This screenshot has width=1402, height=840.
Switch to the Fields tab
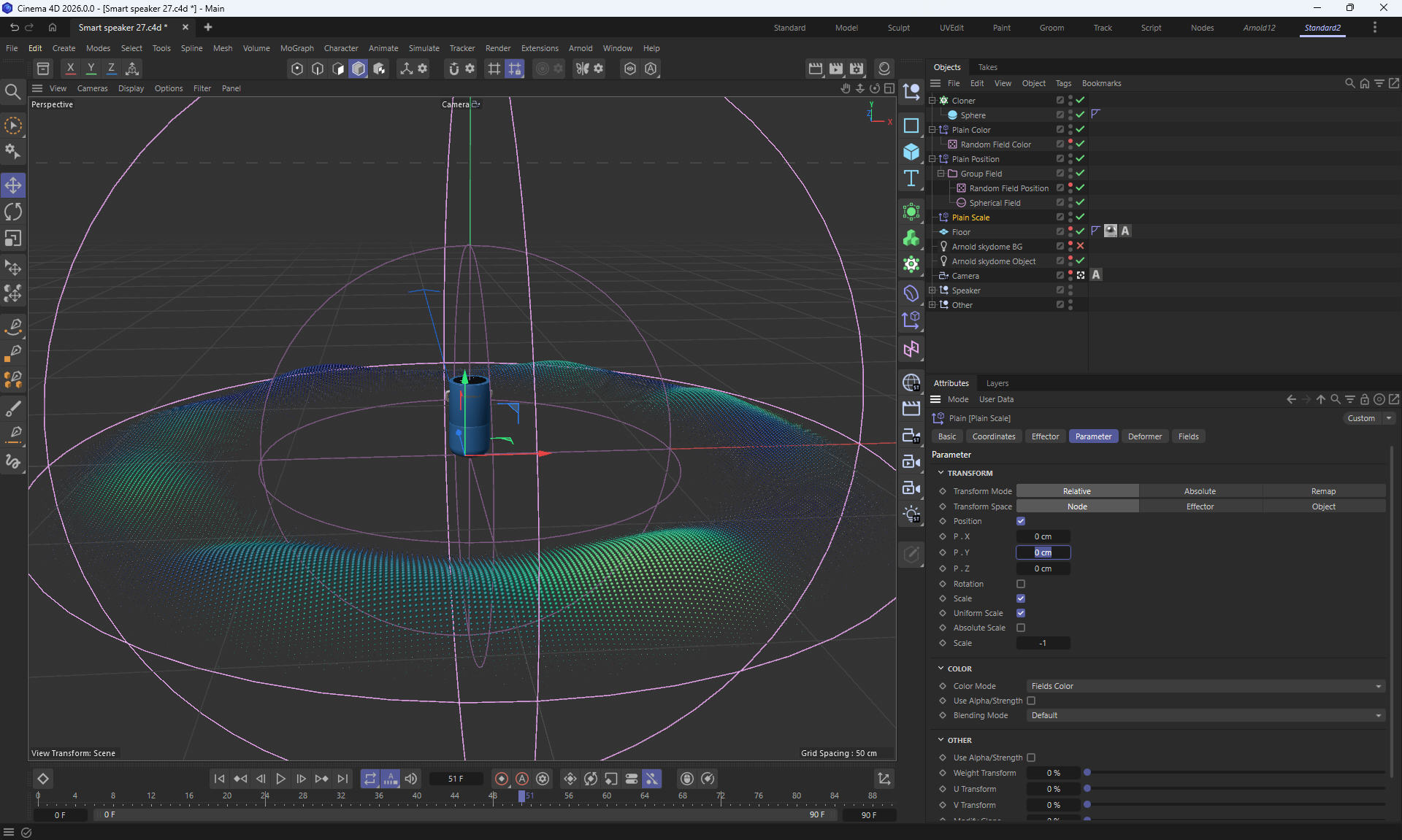(x=1188, y=436)
